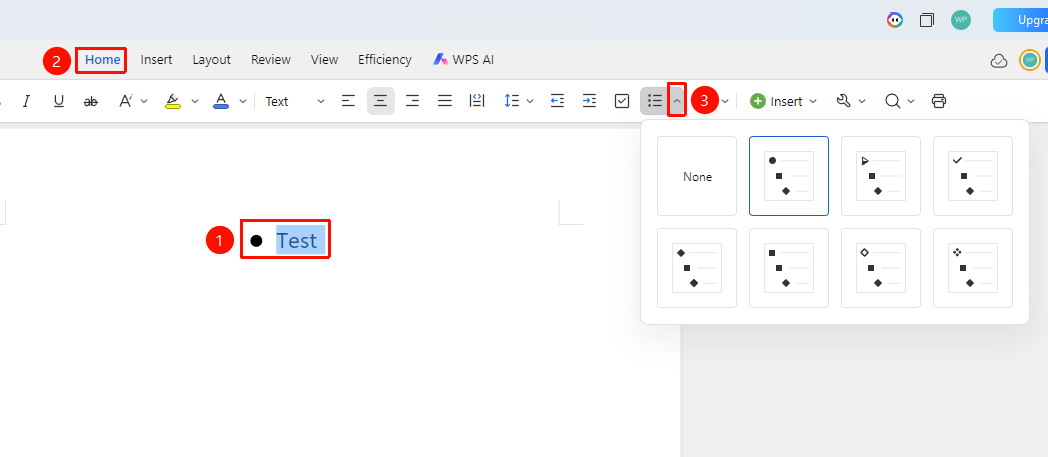This screenshot has width=1048, height=457.
Task: Underline the selected text
Action: coord(59,101)
